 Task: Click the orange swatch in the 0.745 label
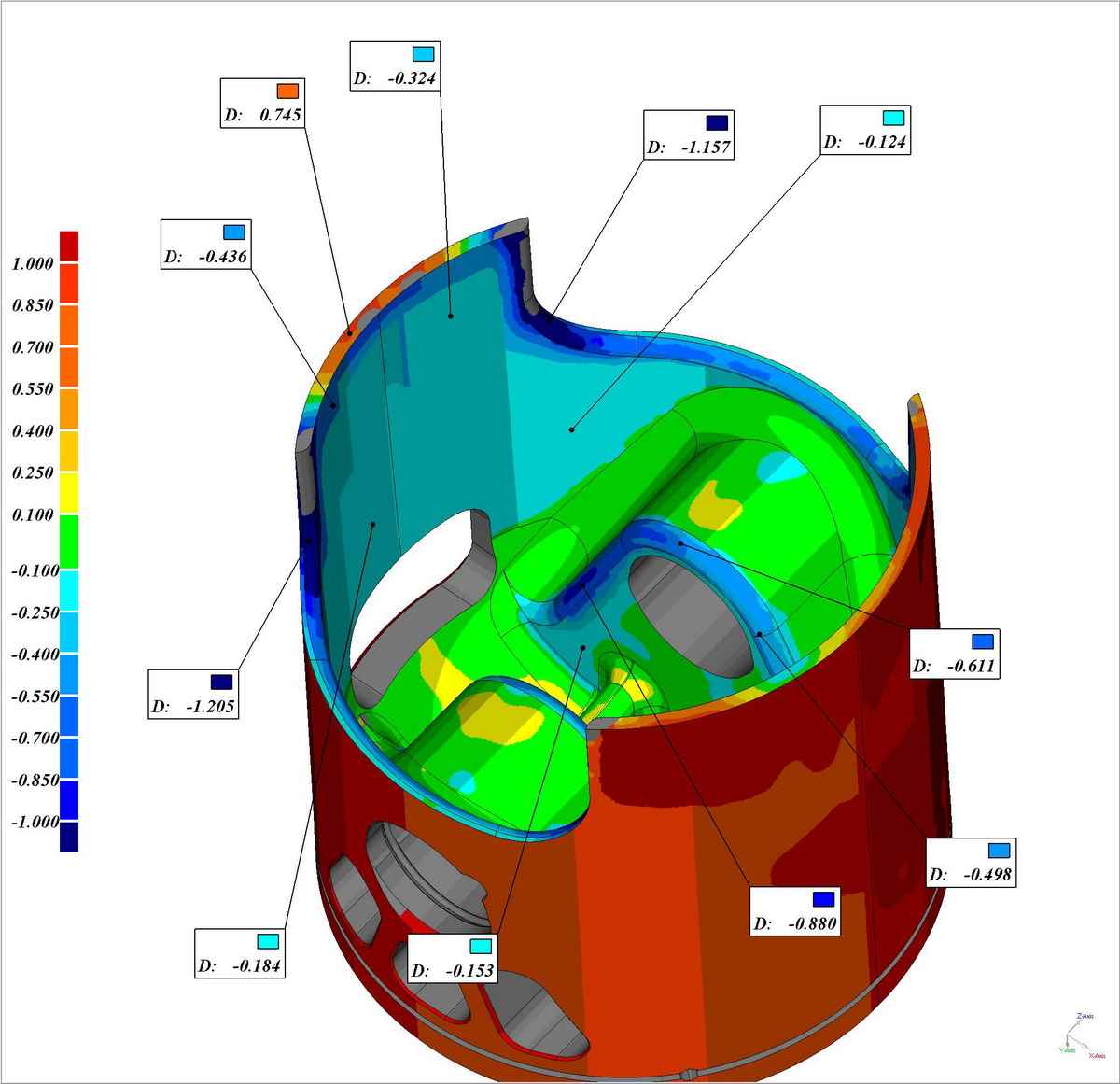(287, 91)
